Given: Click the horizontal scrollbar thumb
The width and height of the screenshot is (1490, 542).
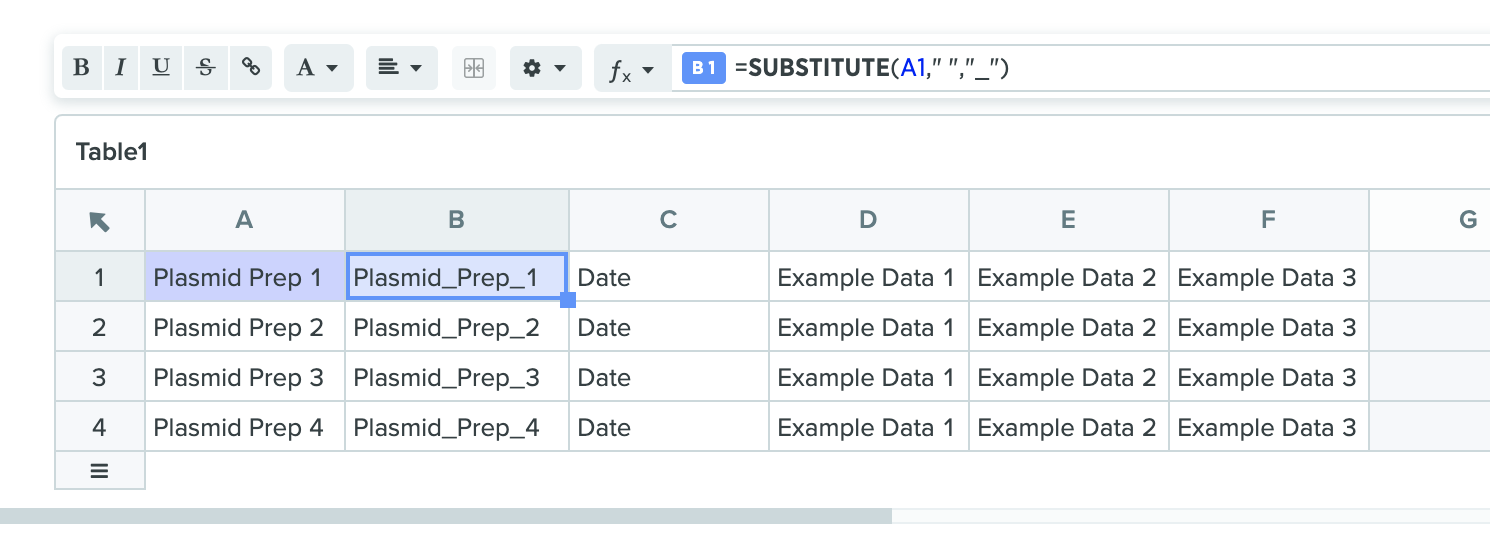Looking at the screenshot, I should 446,516.
